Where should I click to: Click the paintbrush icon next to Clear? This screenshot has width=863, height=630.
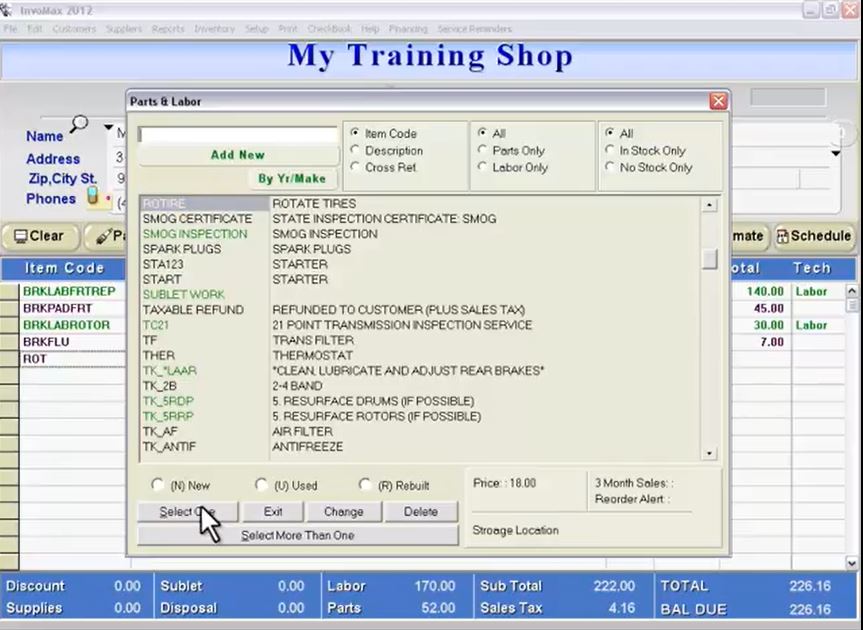[103, 236]
